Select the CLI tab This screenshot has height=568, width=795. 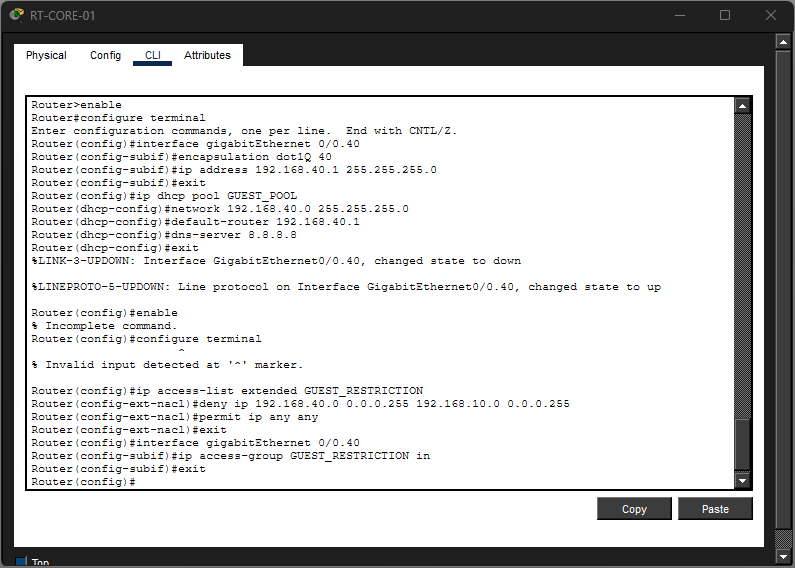[152, 56]
